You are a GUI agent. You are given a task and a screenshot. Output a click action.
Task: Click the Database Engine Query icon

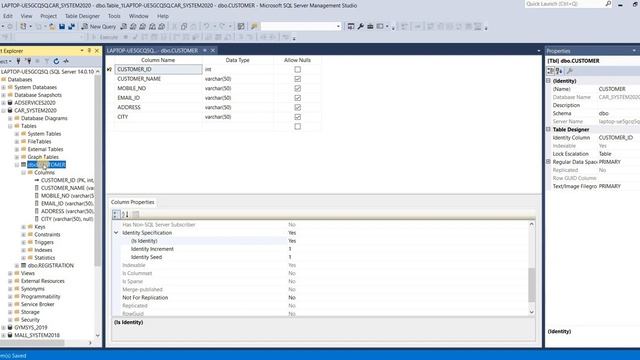point(124,27)
